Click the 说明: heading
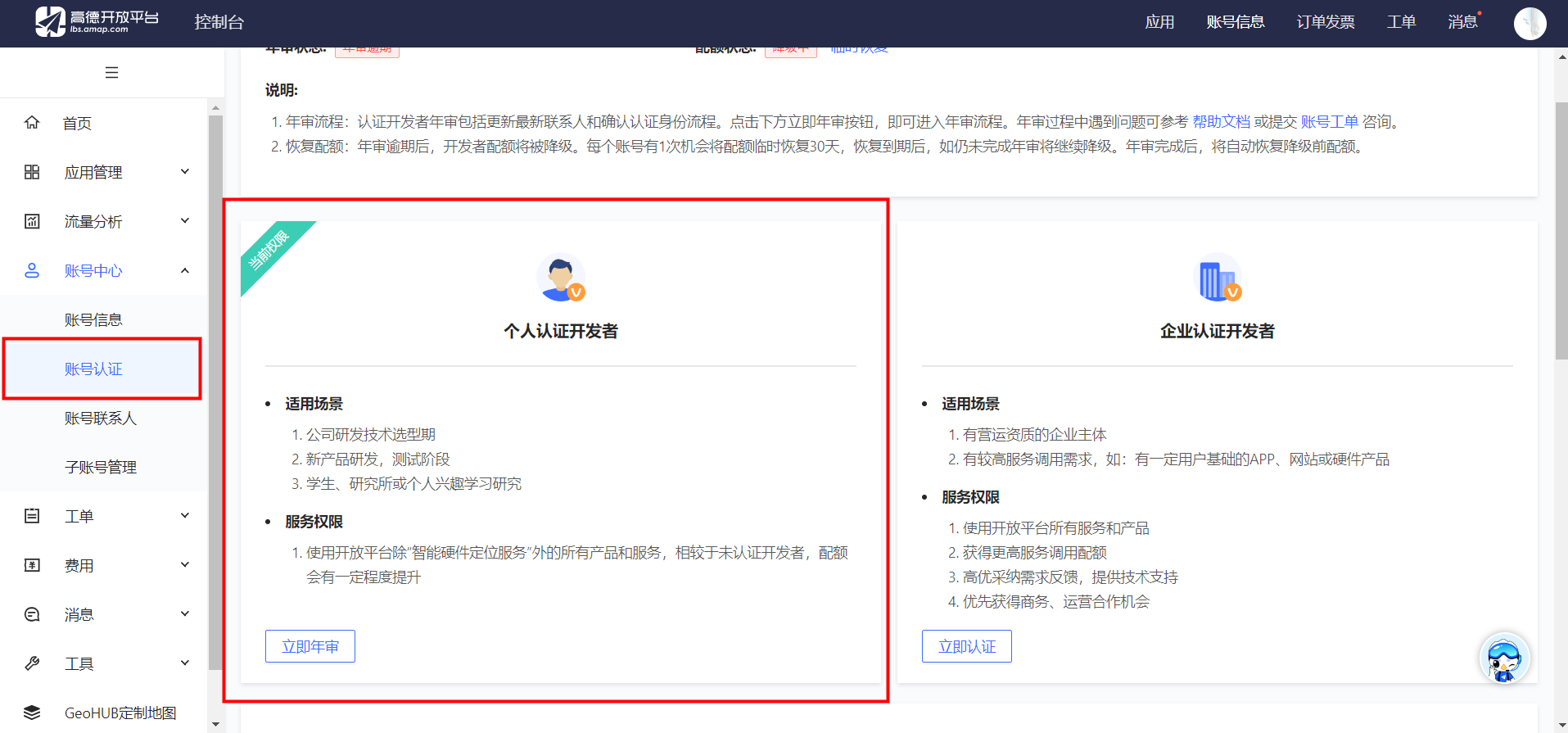This screenshot has height=733, width=1568. pos(282,90)
